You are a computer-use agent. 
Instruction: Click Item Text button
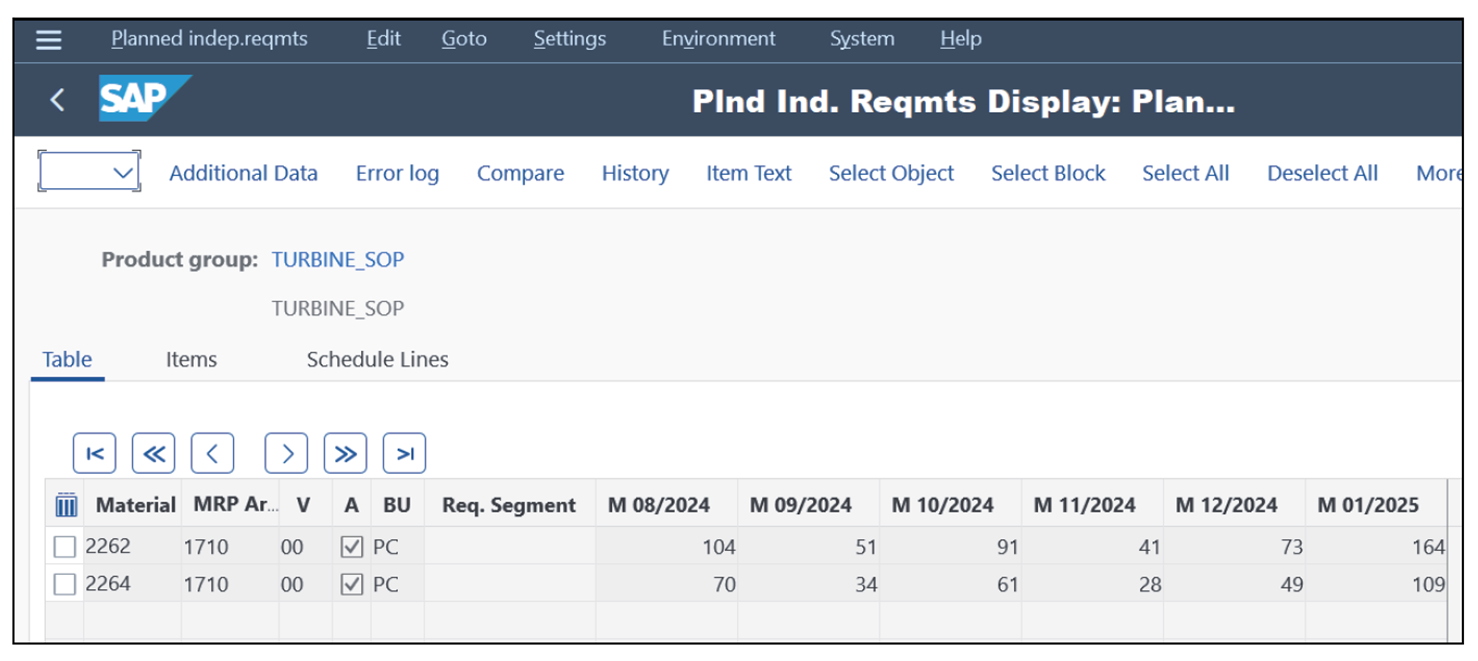(748, 173)
